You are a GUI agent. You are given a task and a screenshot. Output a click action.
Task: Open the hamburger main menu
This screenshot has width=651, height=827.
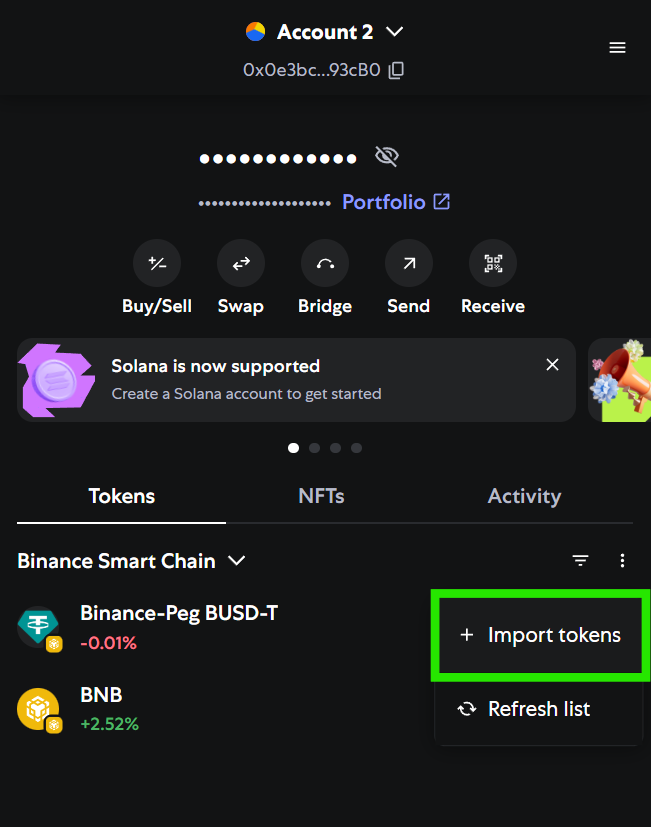618,48
